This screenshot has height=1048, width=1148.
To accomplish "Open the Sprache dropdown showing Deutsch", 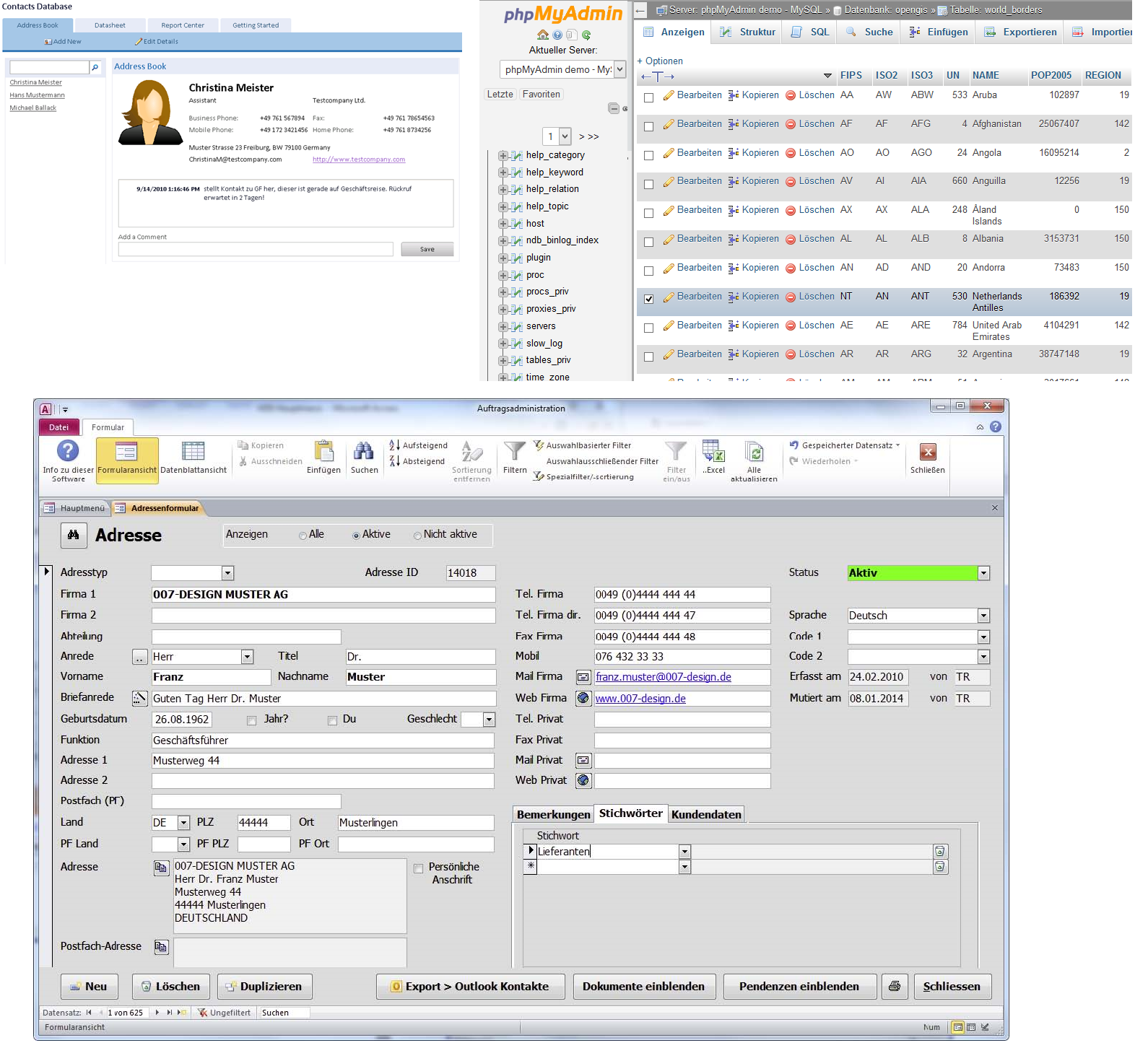I will tap(983, 616).
